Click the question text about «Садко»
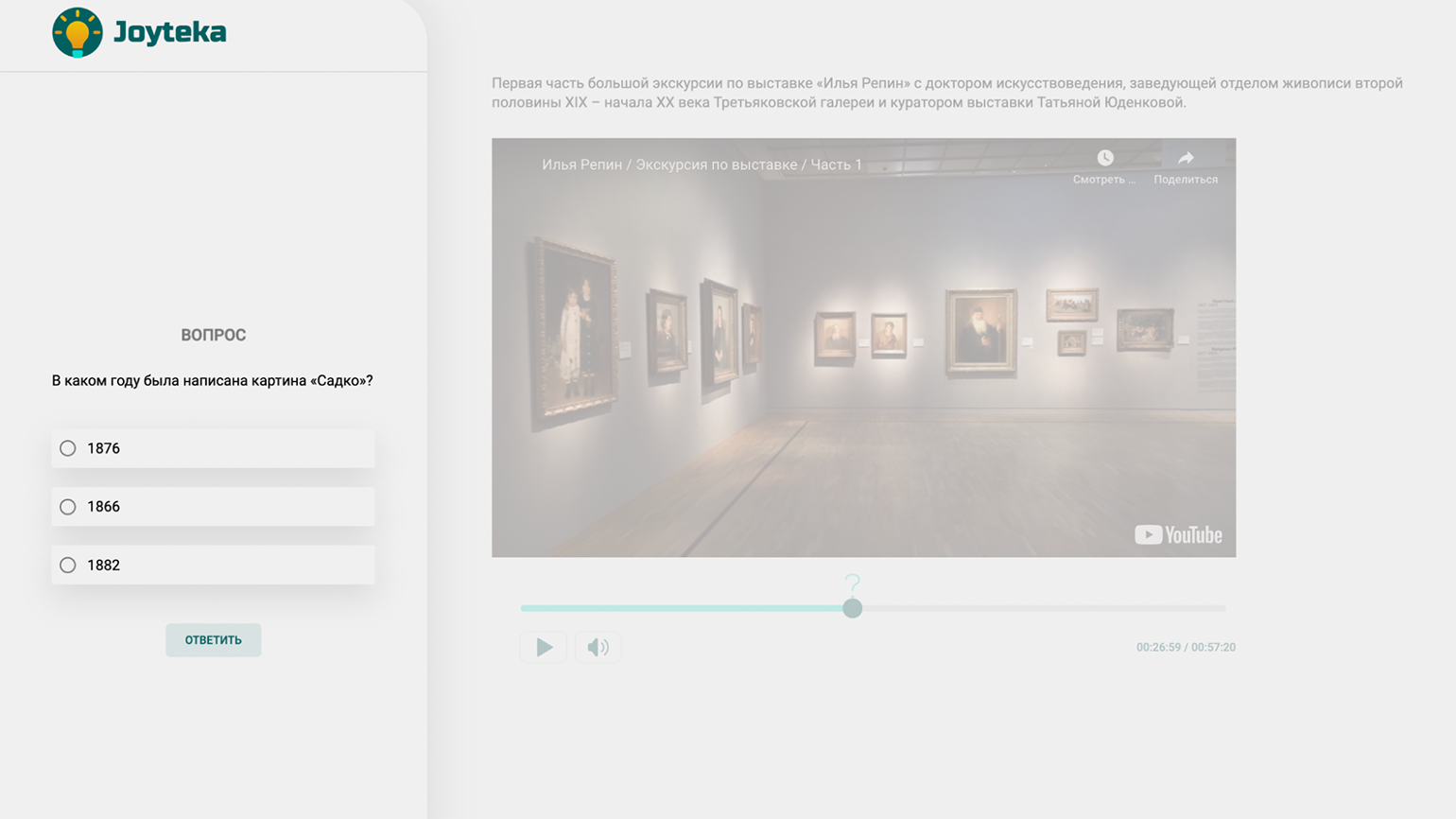Screen dimensions: 1456x819 pyautogui.click(x=213, y=381)
